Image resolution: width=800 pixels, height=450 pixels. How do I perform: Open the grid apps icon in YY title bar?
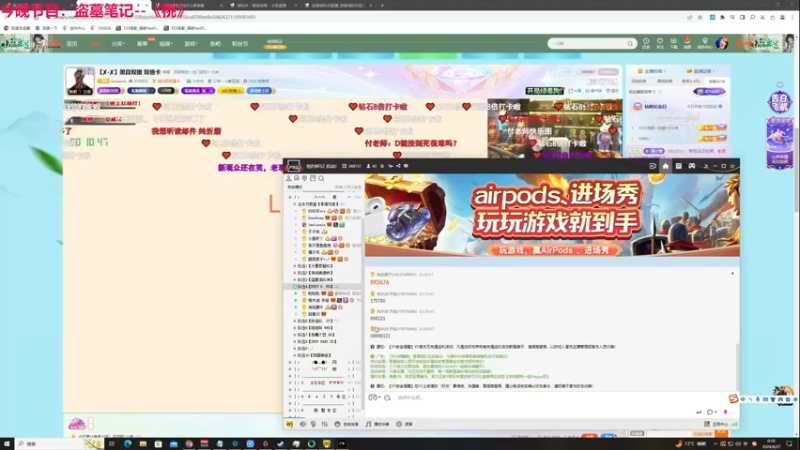coord(679,166)
